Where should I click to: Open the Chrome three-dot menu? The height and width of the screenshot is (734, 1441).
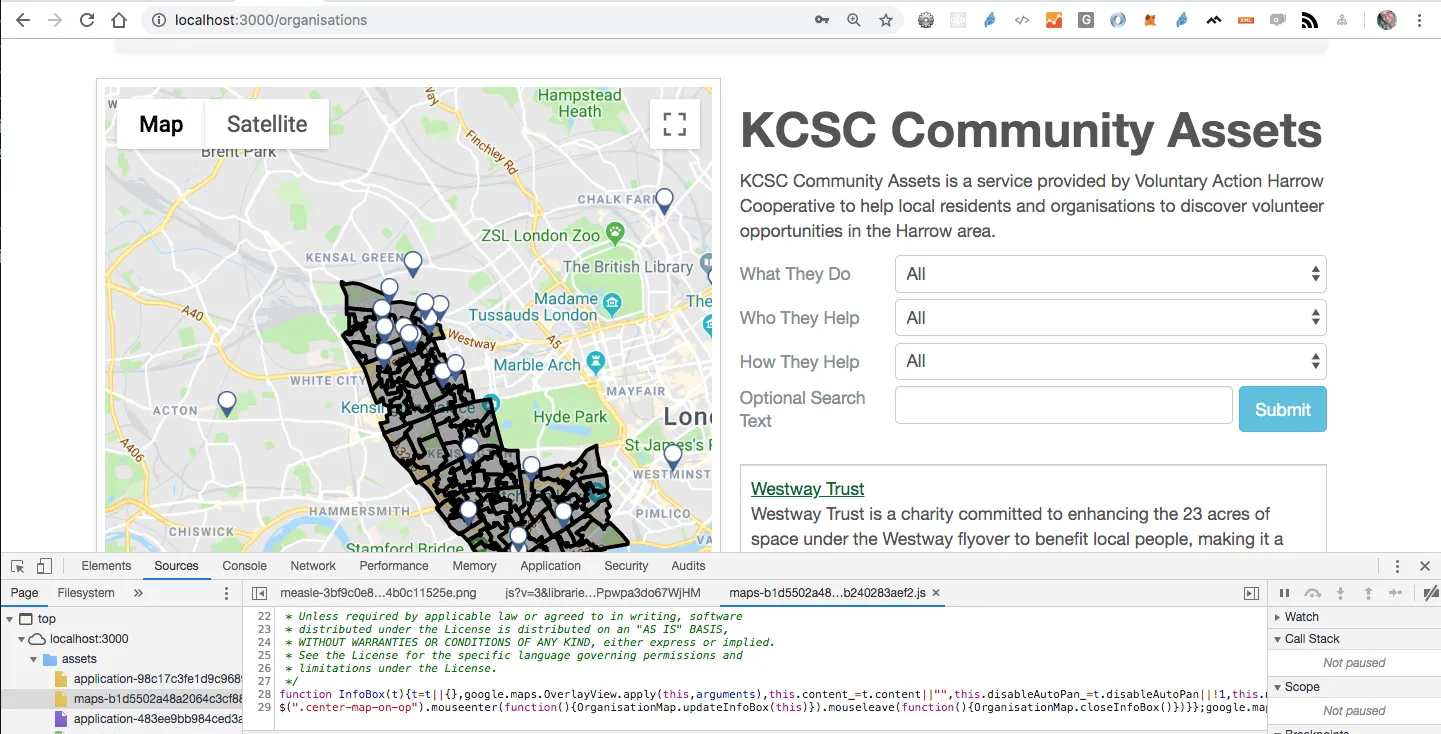pyautogui.click(x=1419, y=20)
